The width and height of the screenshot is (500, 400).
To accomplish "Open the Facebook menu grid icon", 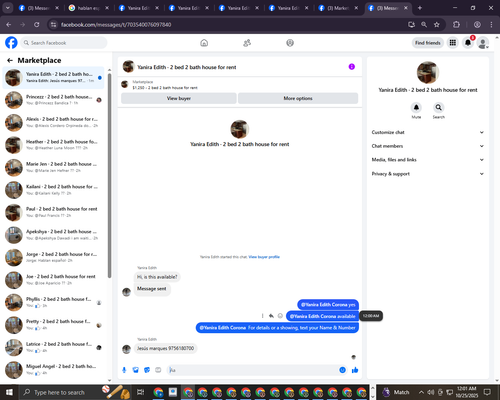I will 453,43.
